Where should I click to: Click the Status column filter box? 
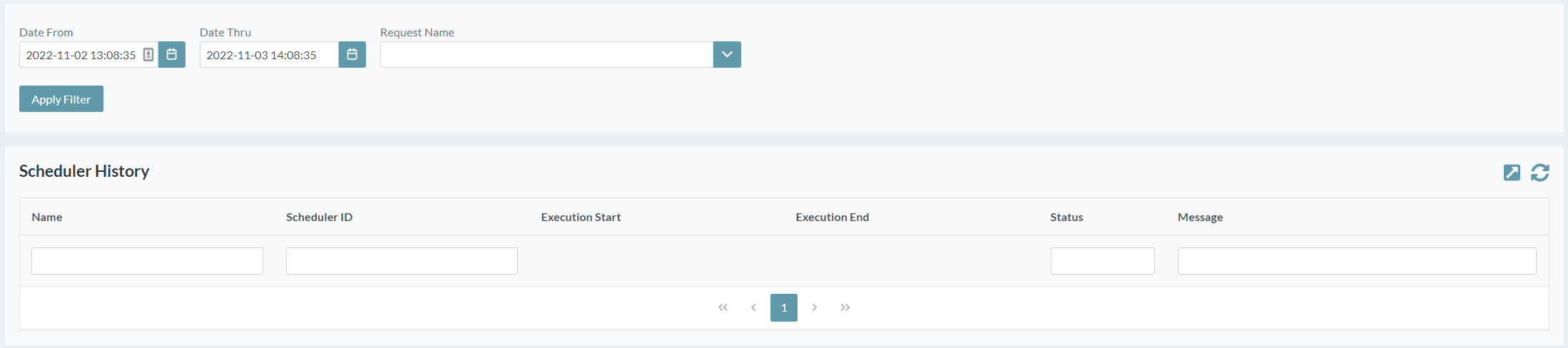coord(1102,261)
